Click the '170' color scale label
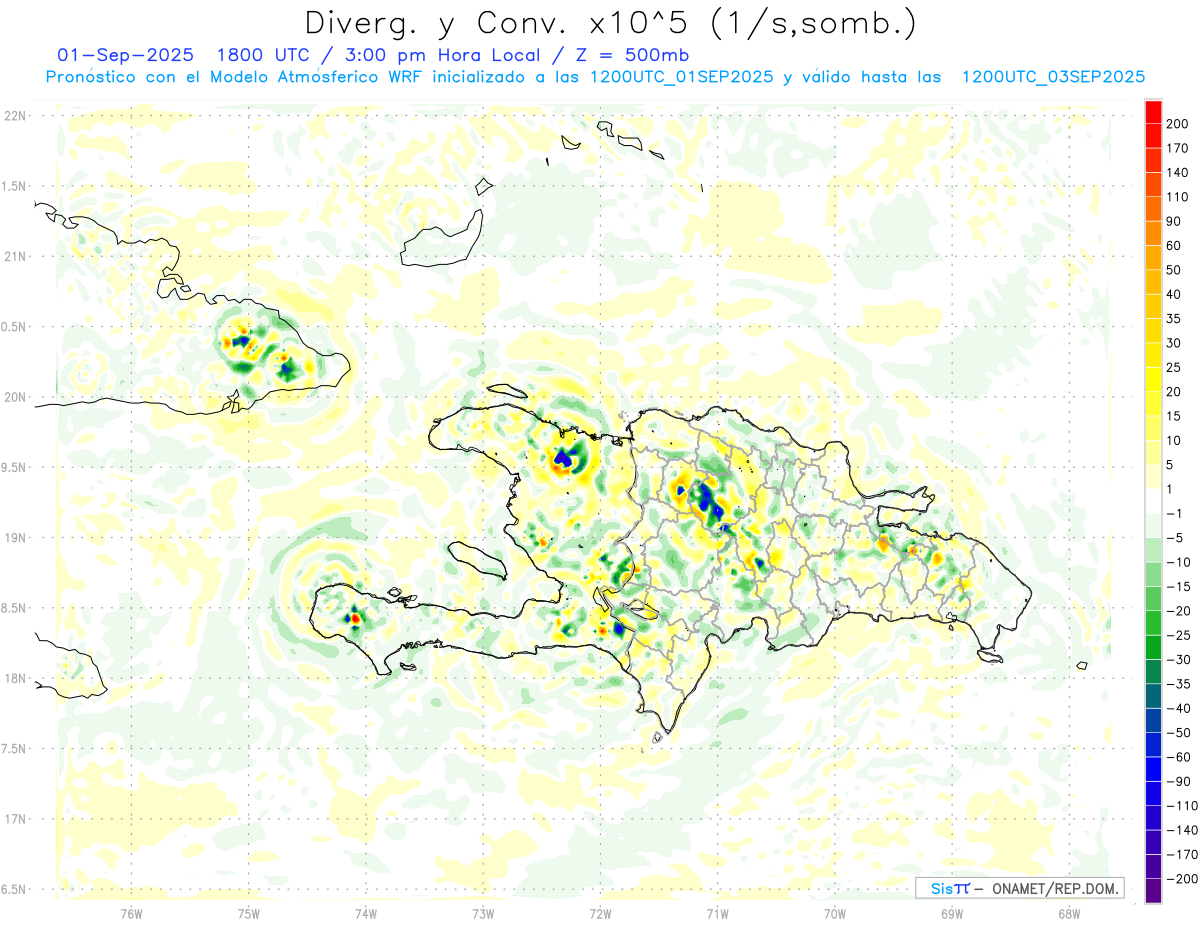1200x927 pixels. click(x=1176, y=148)
